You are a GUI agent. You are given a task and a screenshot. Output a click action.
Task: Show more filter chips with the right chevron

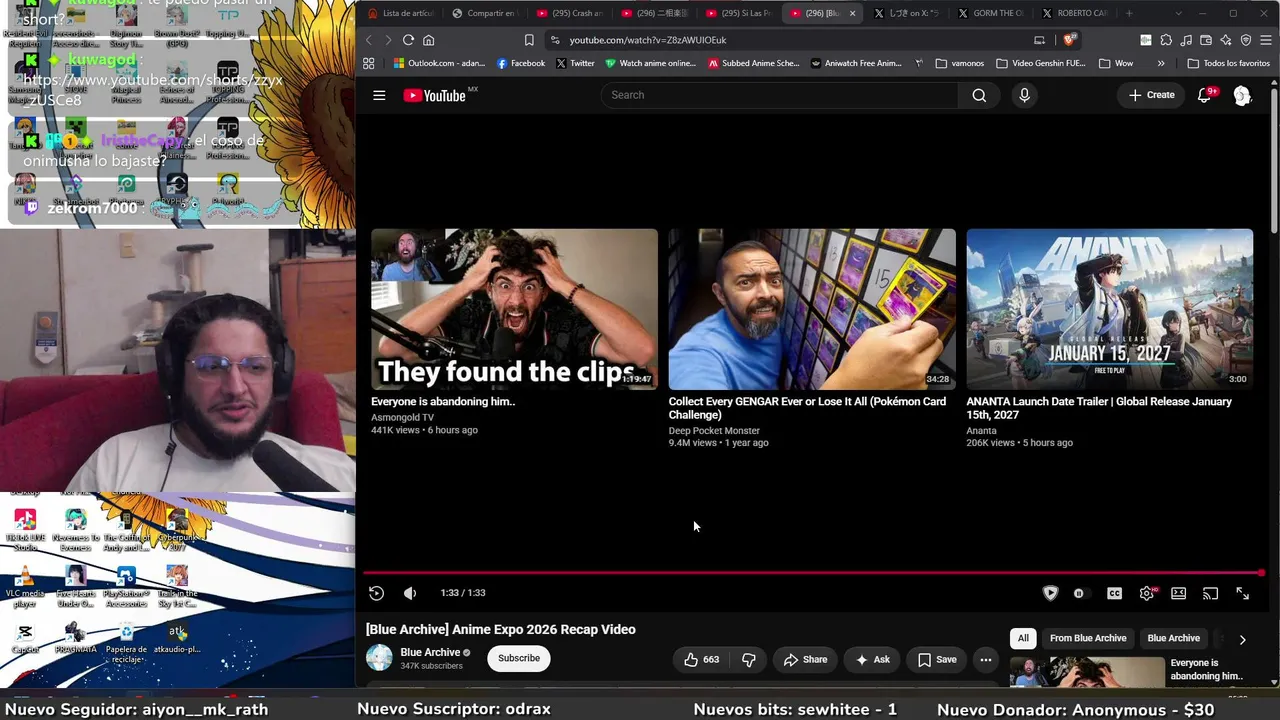pos(1242,639)
